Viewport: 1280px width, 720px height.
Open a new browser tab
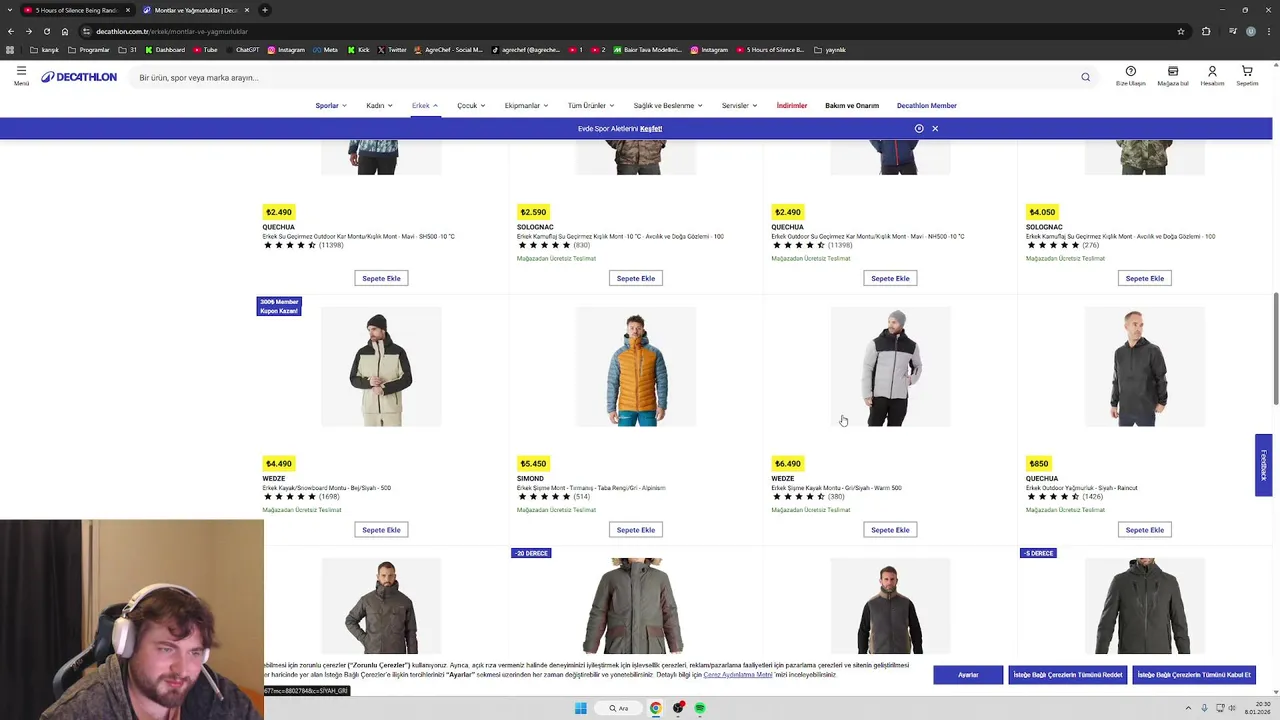(265, 10)
